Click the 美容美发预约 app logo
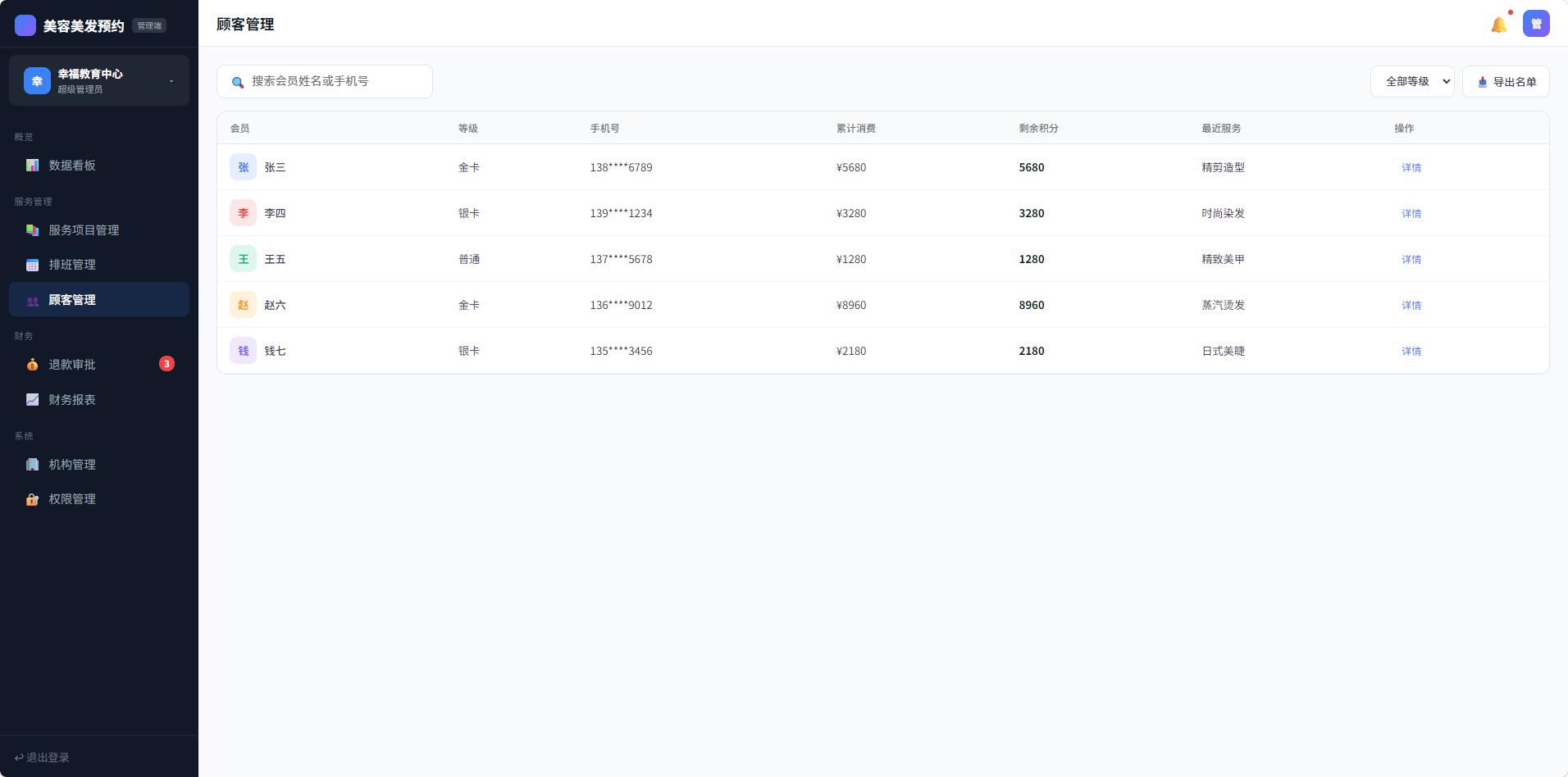Screen dimensions: 1568x777 [25, 25]
